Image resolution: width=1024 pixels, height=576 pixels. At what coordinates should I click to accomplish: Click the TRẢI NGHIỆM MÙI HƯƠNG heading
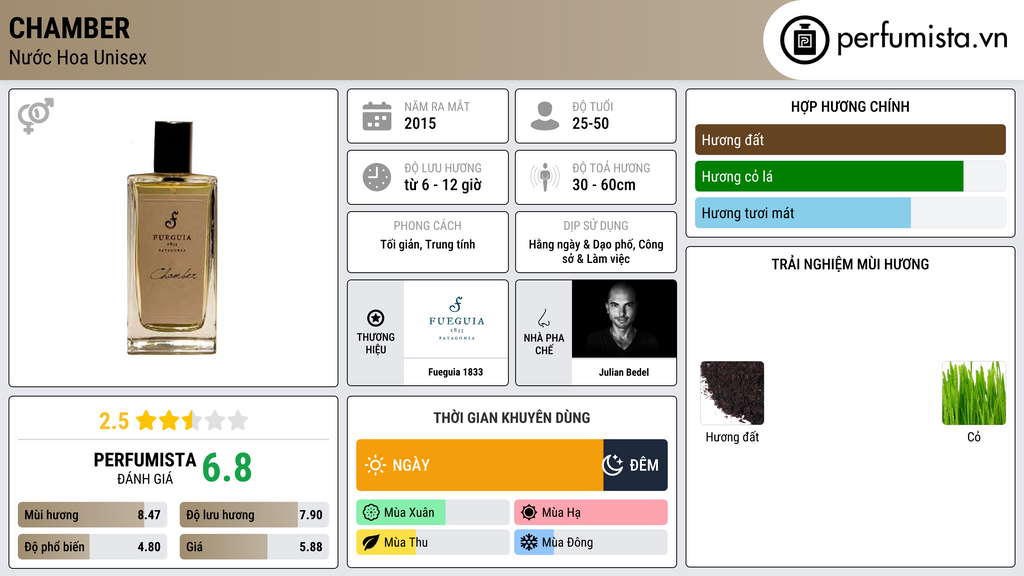[850, 264]
